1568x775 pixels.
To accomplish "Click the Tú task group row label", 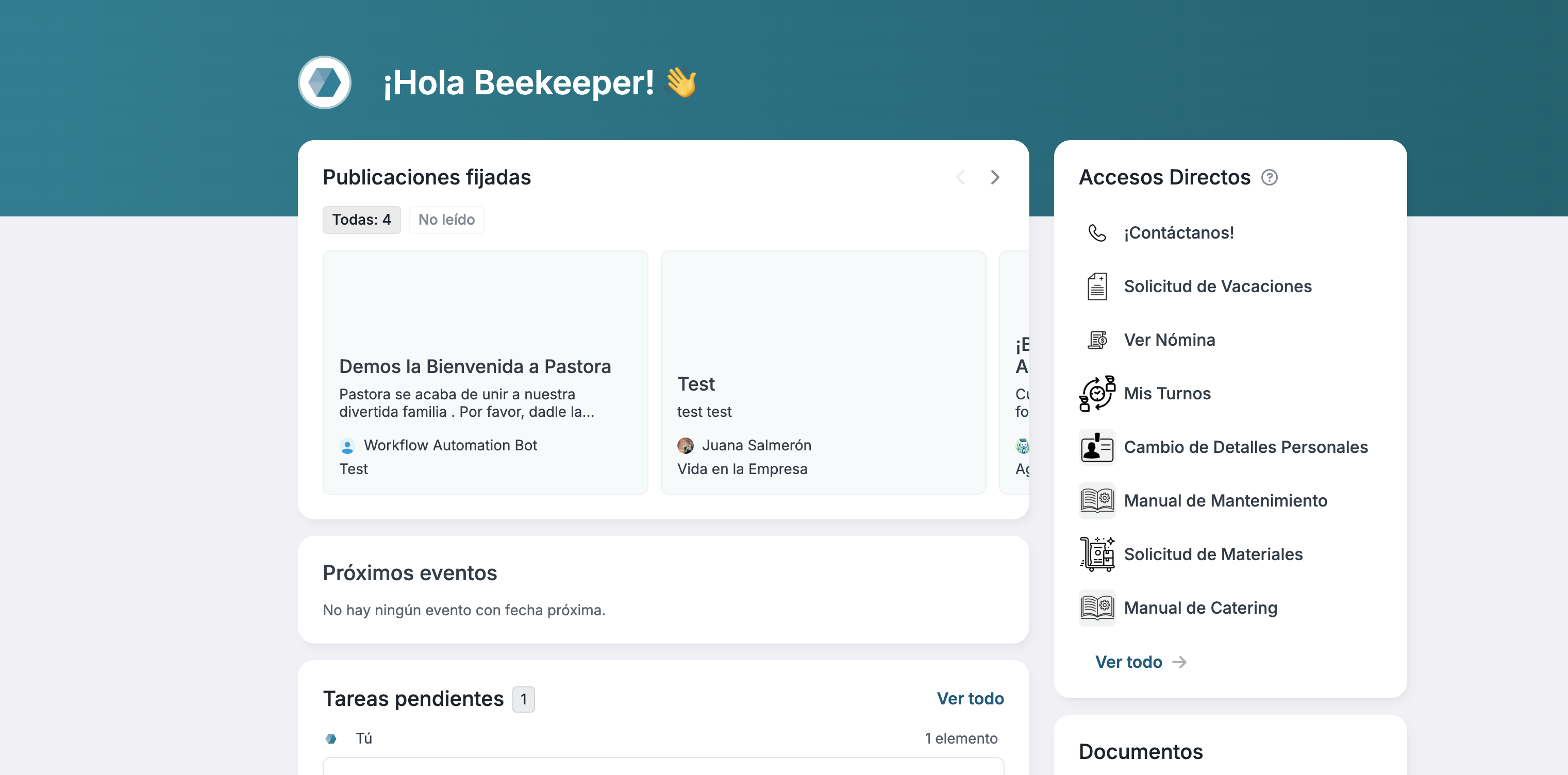I will pos(364,738).
